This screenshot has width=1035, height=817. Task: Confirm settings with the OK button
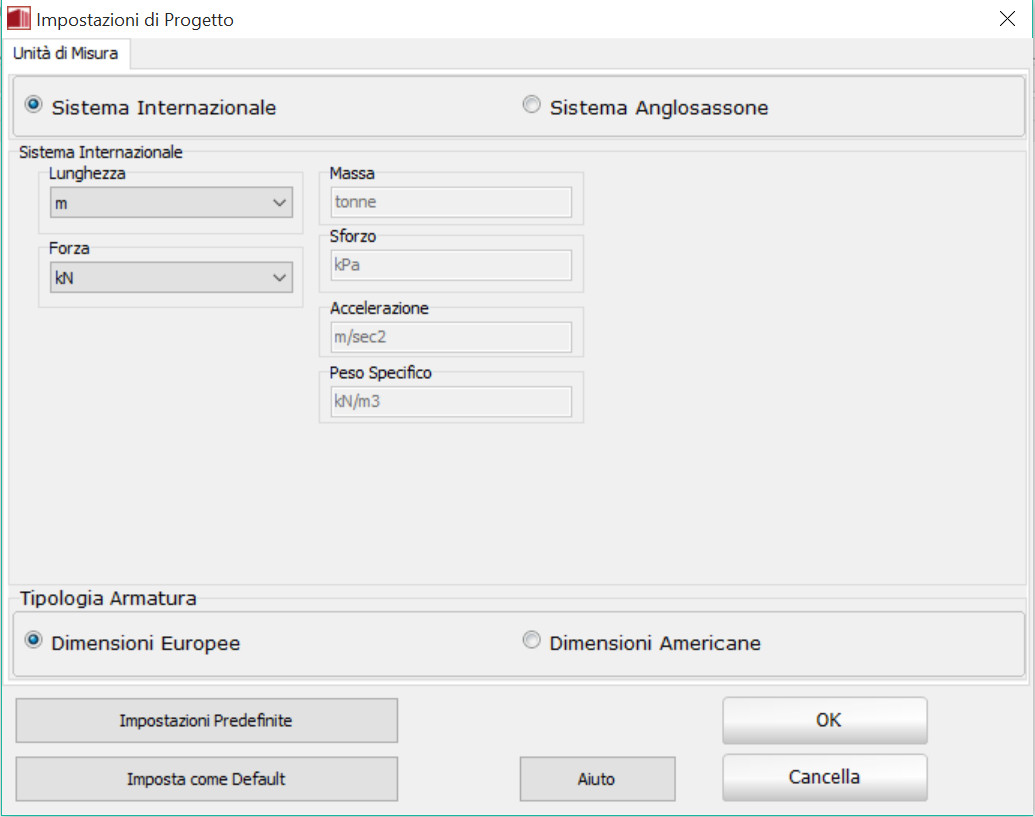825,720
